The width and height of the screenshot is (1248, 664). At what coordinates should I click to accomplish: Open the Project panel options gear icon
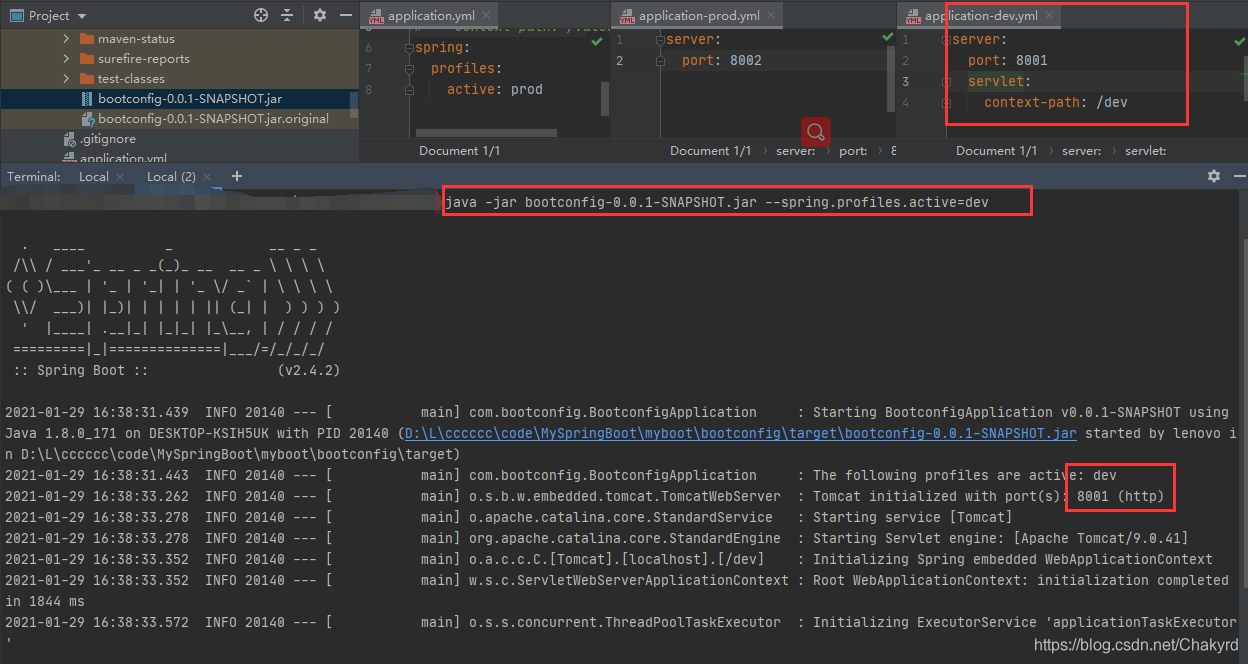318,15
